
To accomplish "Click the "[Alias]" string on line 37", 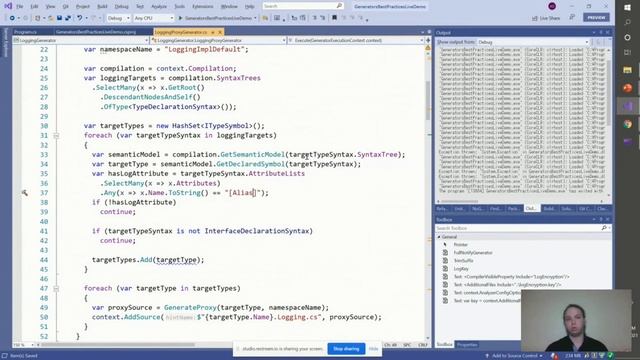I will [x=242, y=193].
